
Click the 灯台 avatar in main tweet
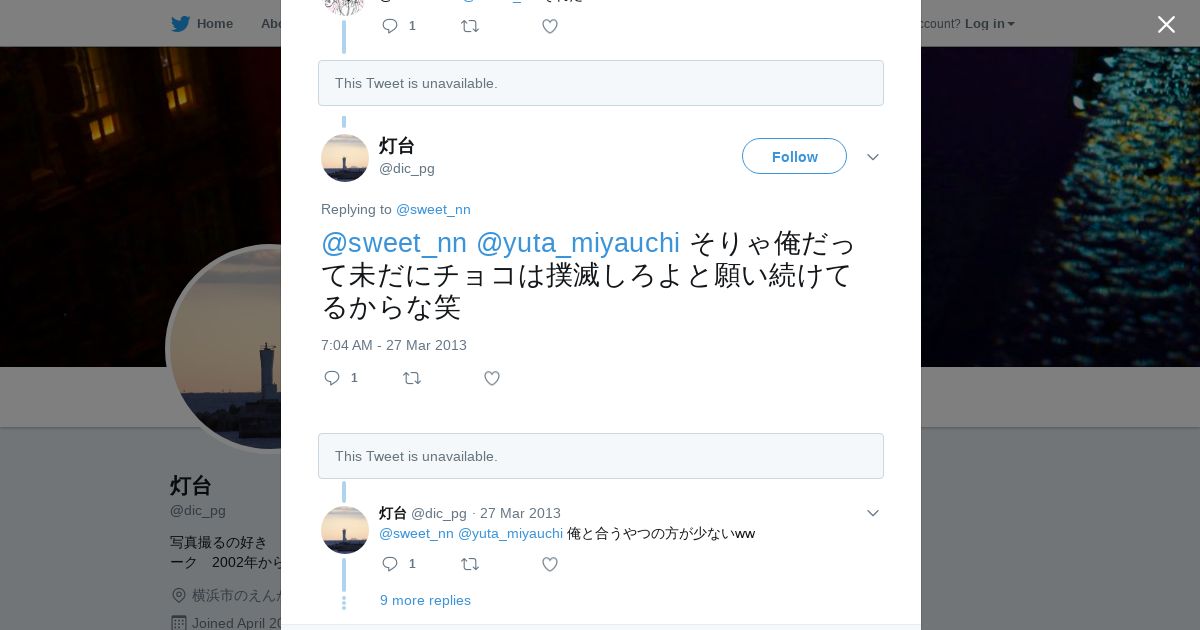pyautogui.click(x=345, y=158)
